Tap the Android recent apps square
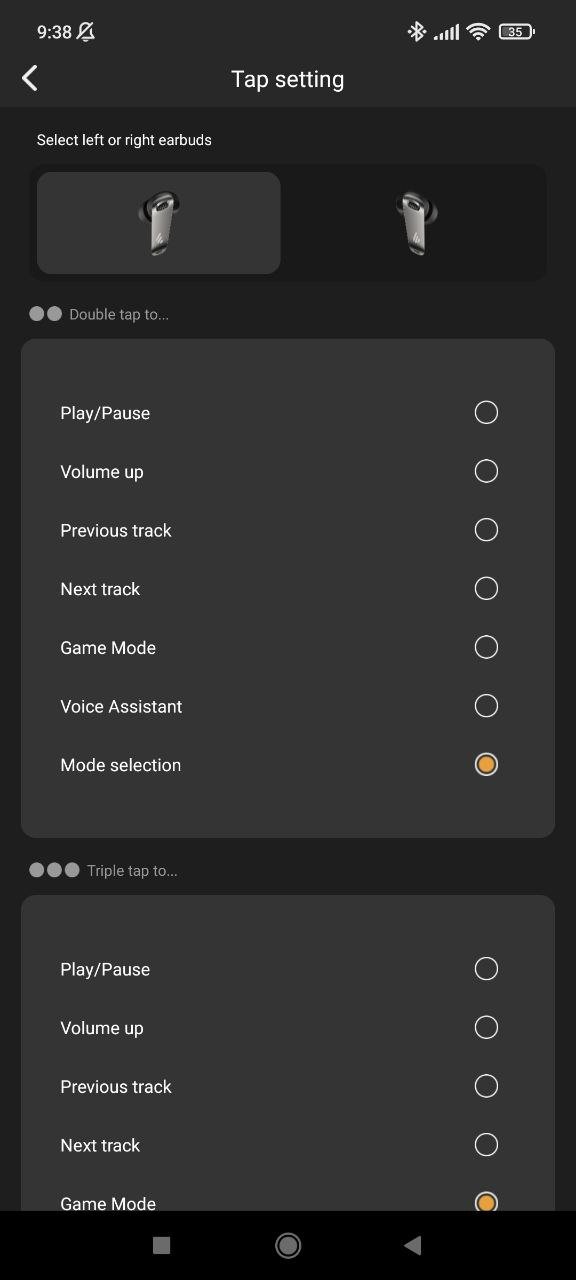The image size is (576, 1280). [x=161, y=1245]
